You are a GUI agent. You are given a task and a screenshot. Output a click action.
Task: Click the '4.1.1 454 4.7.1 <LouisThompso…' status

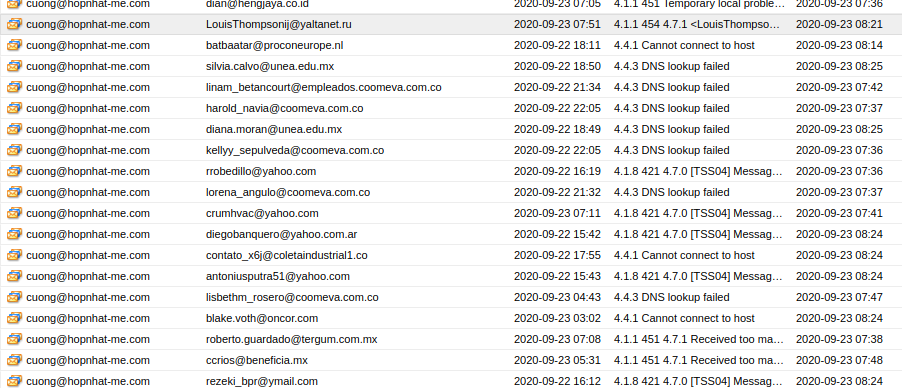[698, 24]
